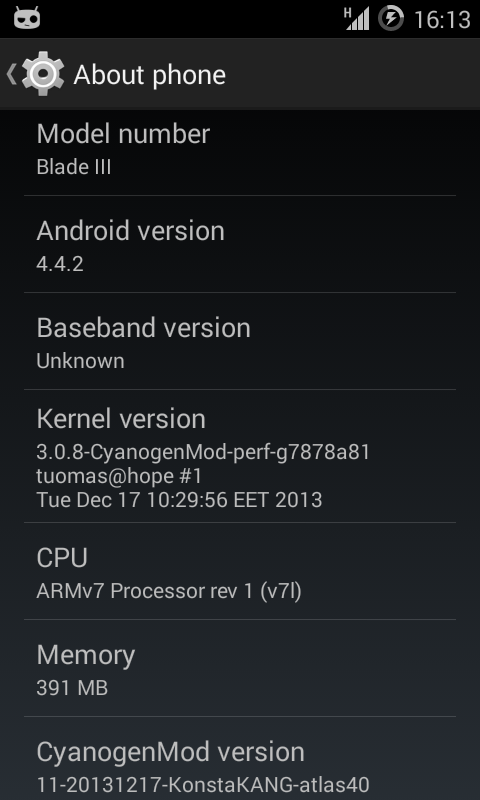Open the CyanogenMod version entry

[240, 759]
